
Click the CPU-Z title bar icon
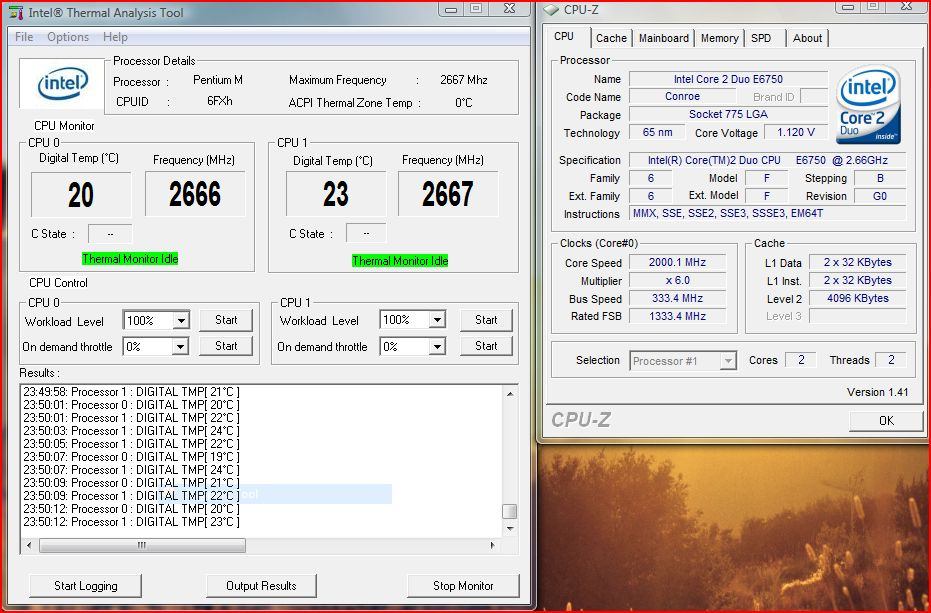click(x=552, y=10)
